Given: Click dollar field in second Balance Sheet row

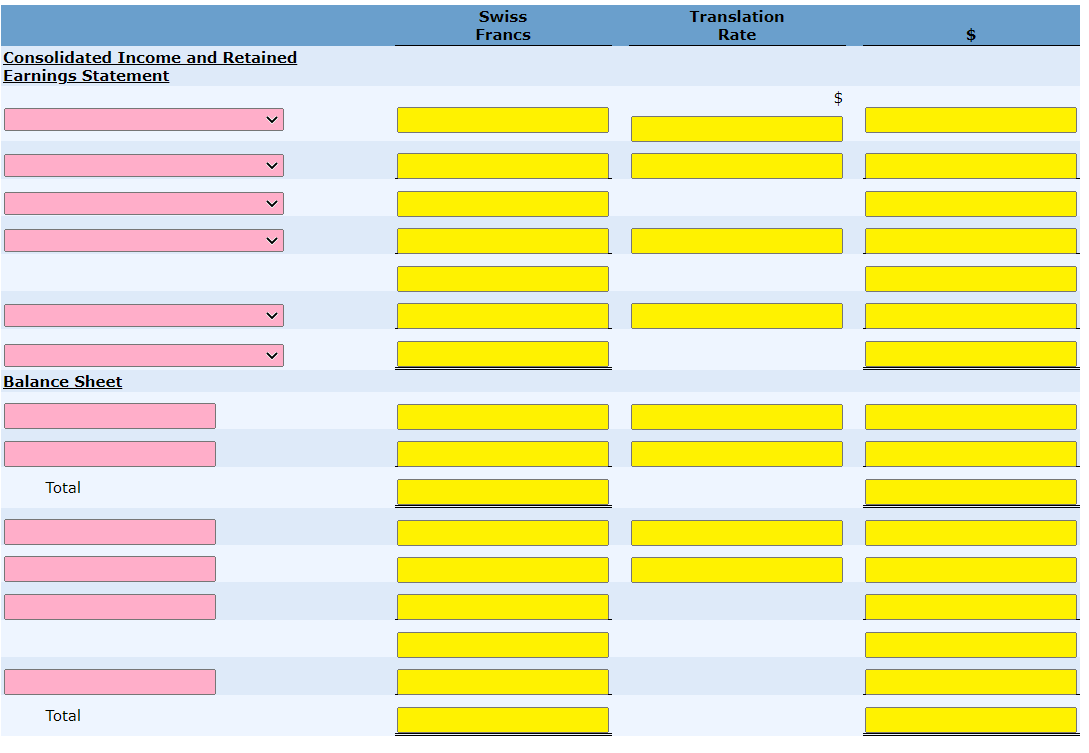Looking at the screenshot, I should point(971,454).
